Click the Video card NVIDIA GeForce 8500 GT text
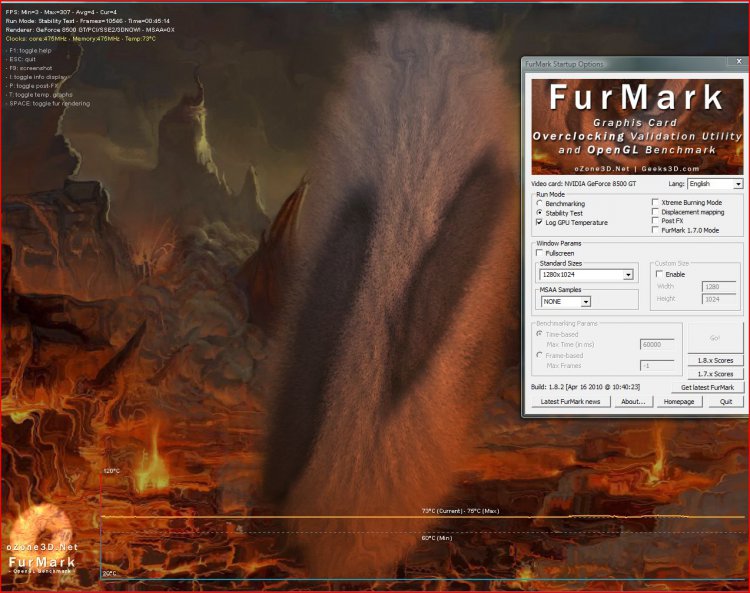The height and width of the screenshot is (593, 750). (x=584, y=184)
